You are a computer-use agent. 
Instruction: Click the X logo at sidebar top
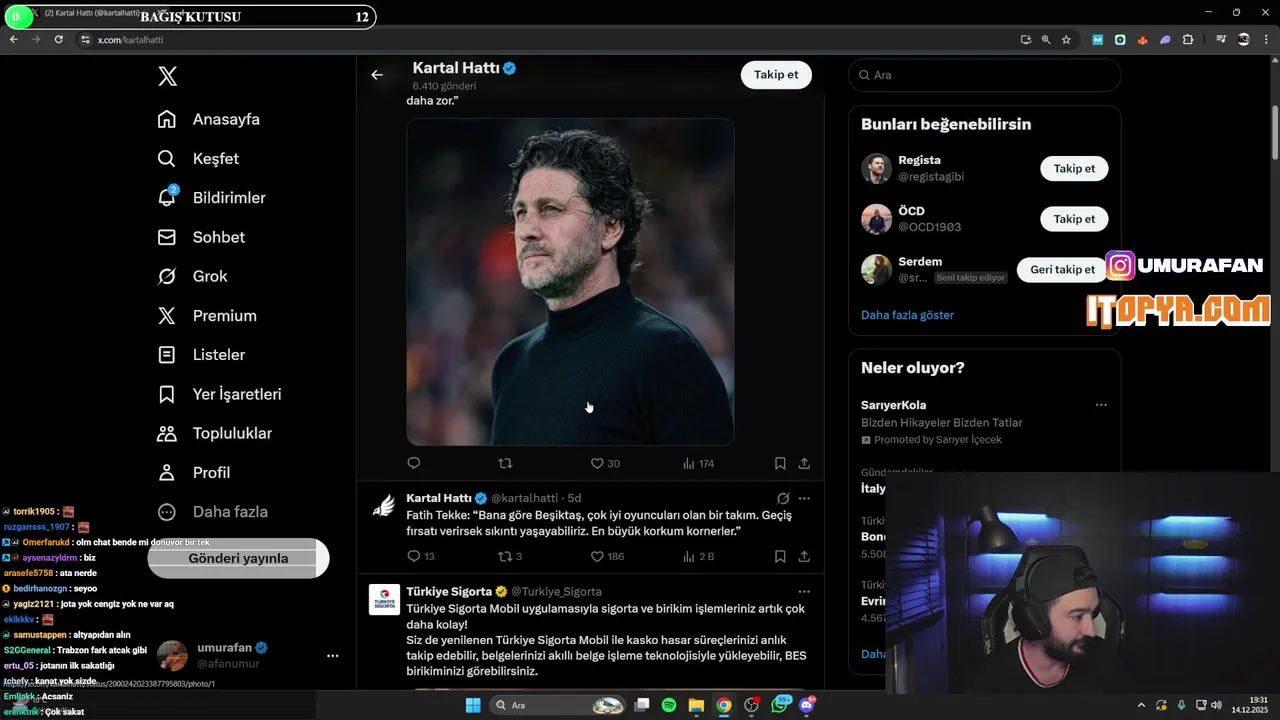167,76
